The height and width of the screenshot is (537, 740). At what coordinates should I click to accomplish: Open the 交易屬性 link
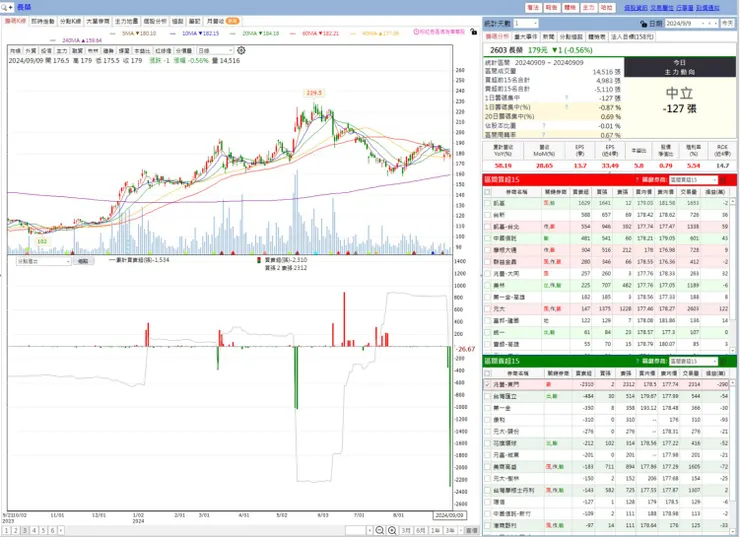662,8
